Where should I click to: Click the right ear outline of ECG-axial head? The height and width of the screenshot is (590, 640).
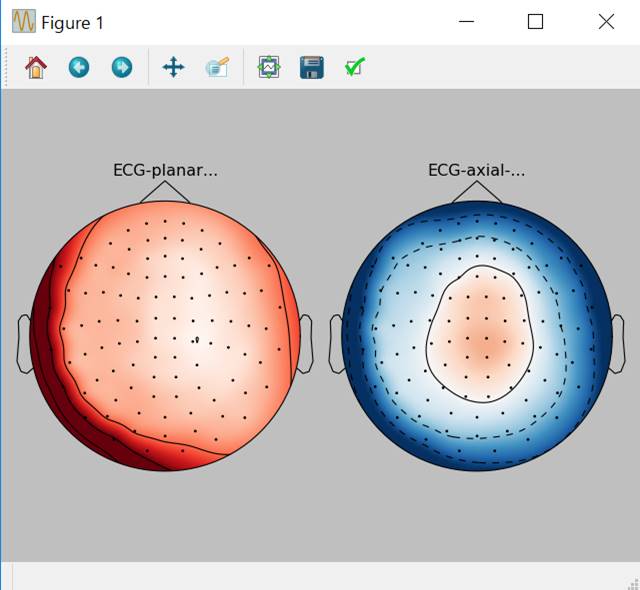[x=617, y=344]
